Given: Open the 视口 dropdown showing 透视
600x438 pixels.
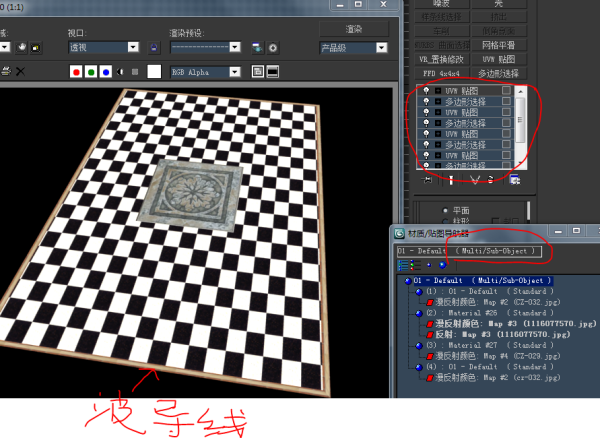Looking at the screenshot, I should tap(103, 47).
